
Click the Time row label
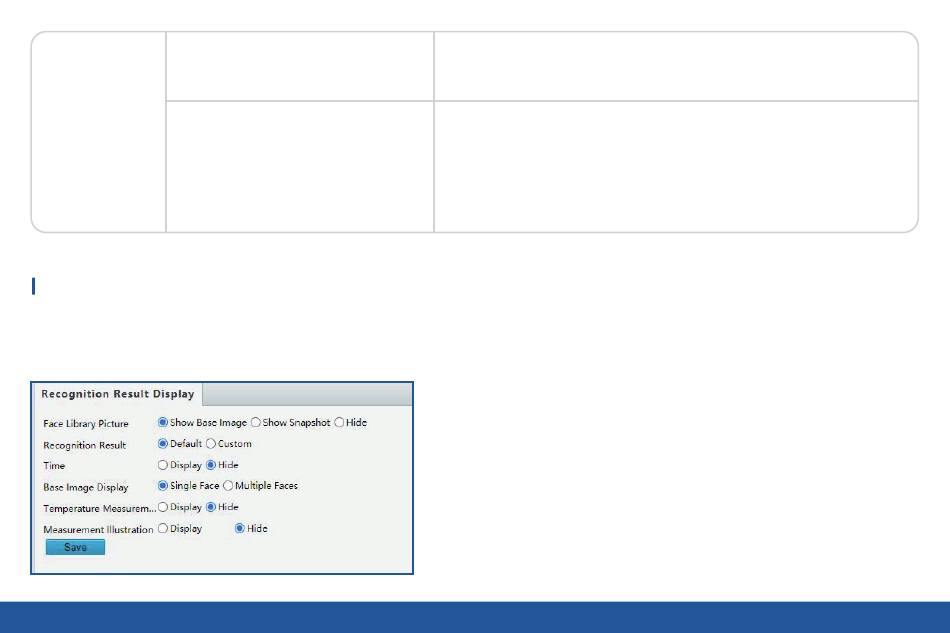[54, 466]
